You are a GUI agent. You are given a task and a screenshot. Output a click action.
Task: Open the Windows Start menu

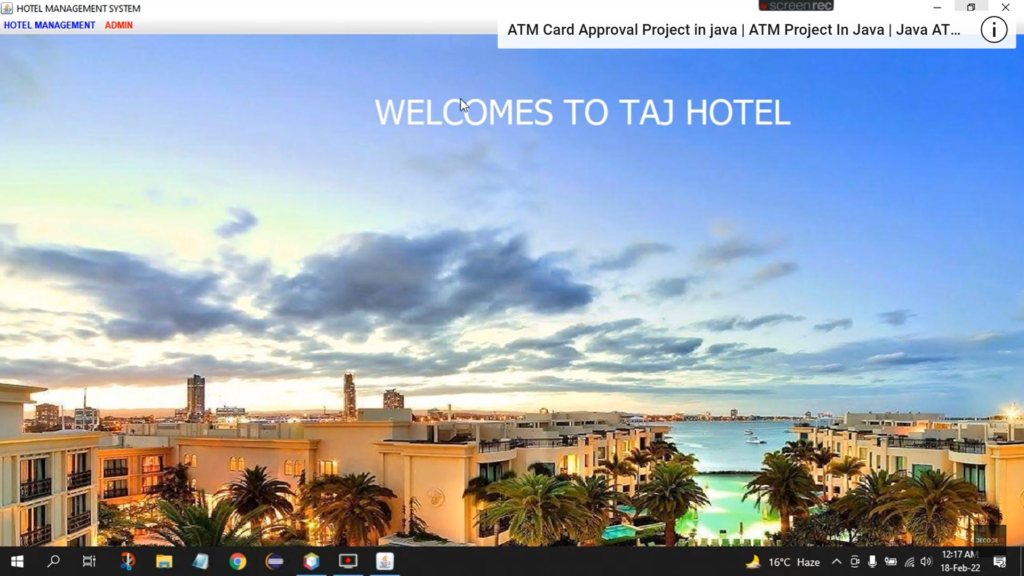coord(17,562)
